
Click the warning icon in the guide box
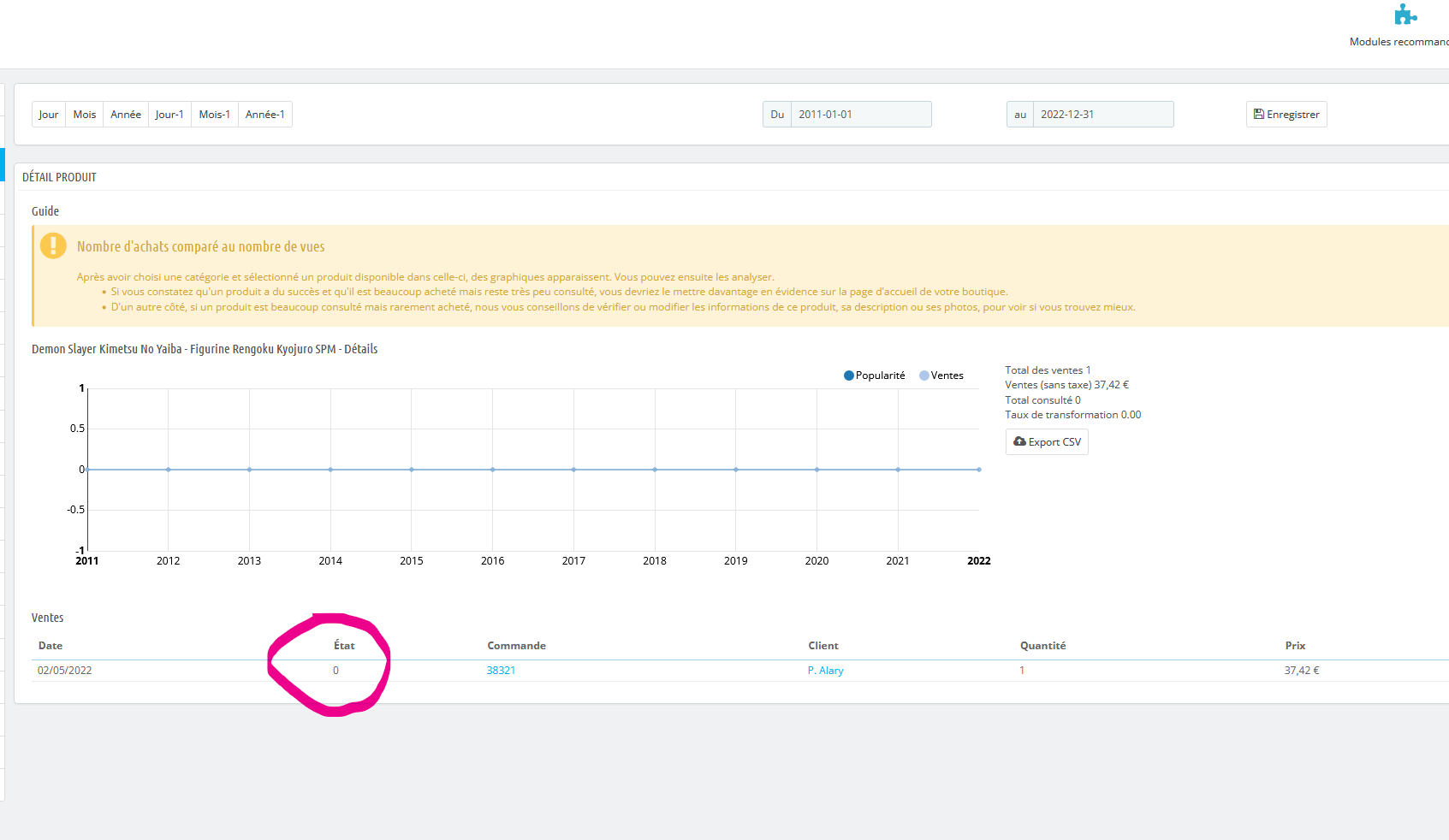[x=53, y=246]
